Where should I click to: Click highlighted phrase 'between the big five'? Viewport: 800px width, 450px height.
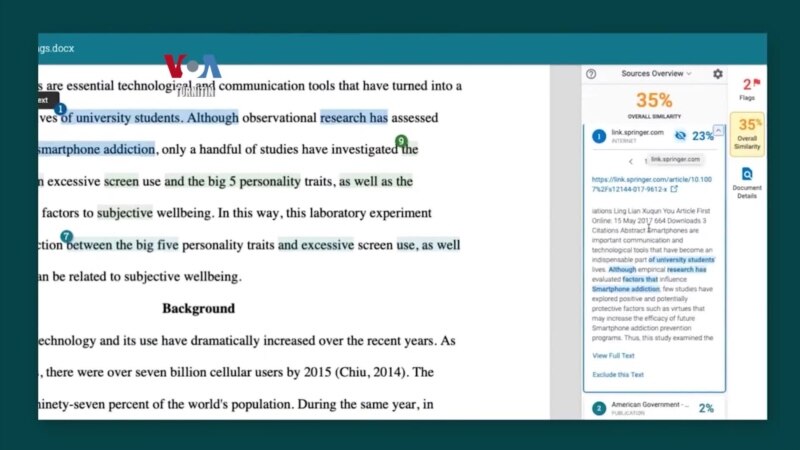tap(122, 245)
